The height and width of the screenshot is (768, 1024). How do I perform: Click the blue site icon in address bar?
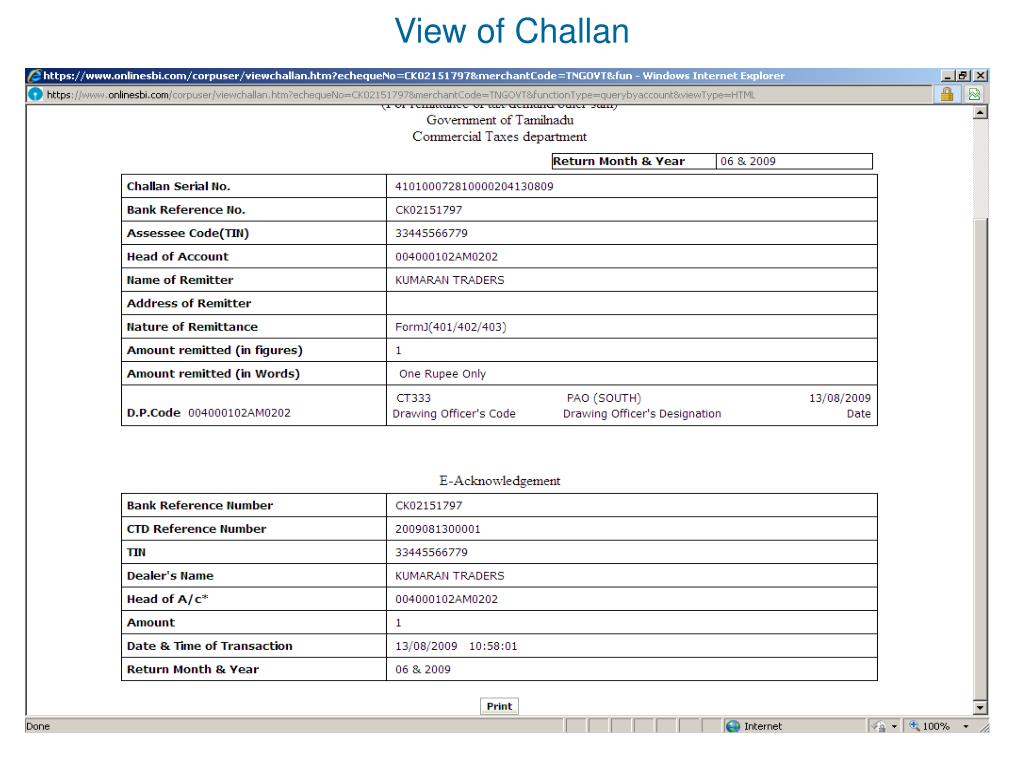coord(35,94)
